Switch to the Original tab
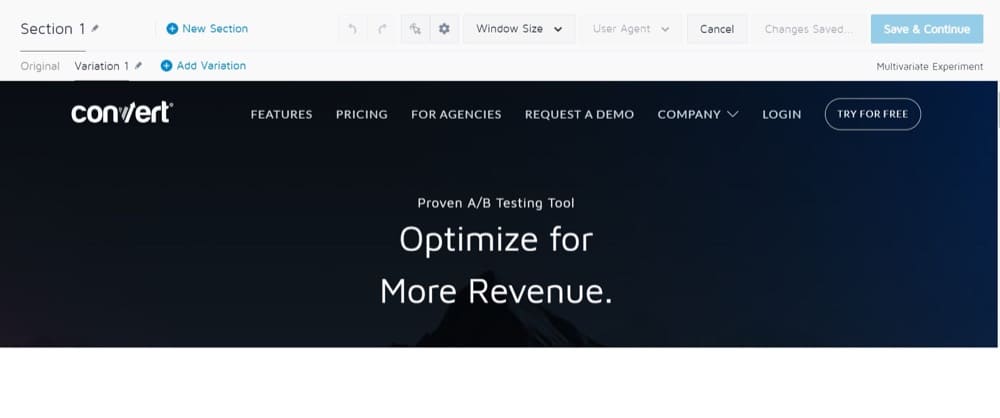Screen dimensions: 1000x418 40,66
